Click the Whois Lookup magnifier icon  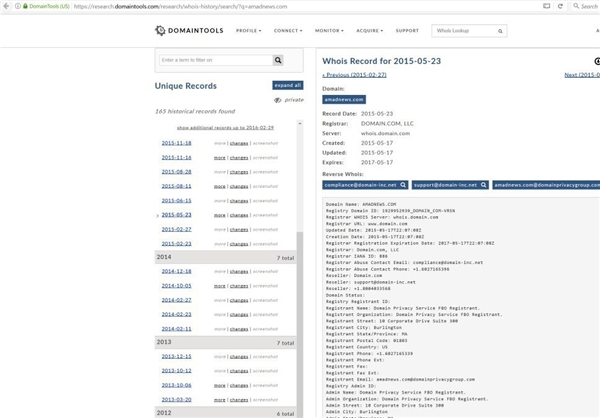pos(500,31)
